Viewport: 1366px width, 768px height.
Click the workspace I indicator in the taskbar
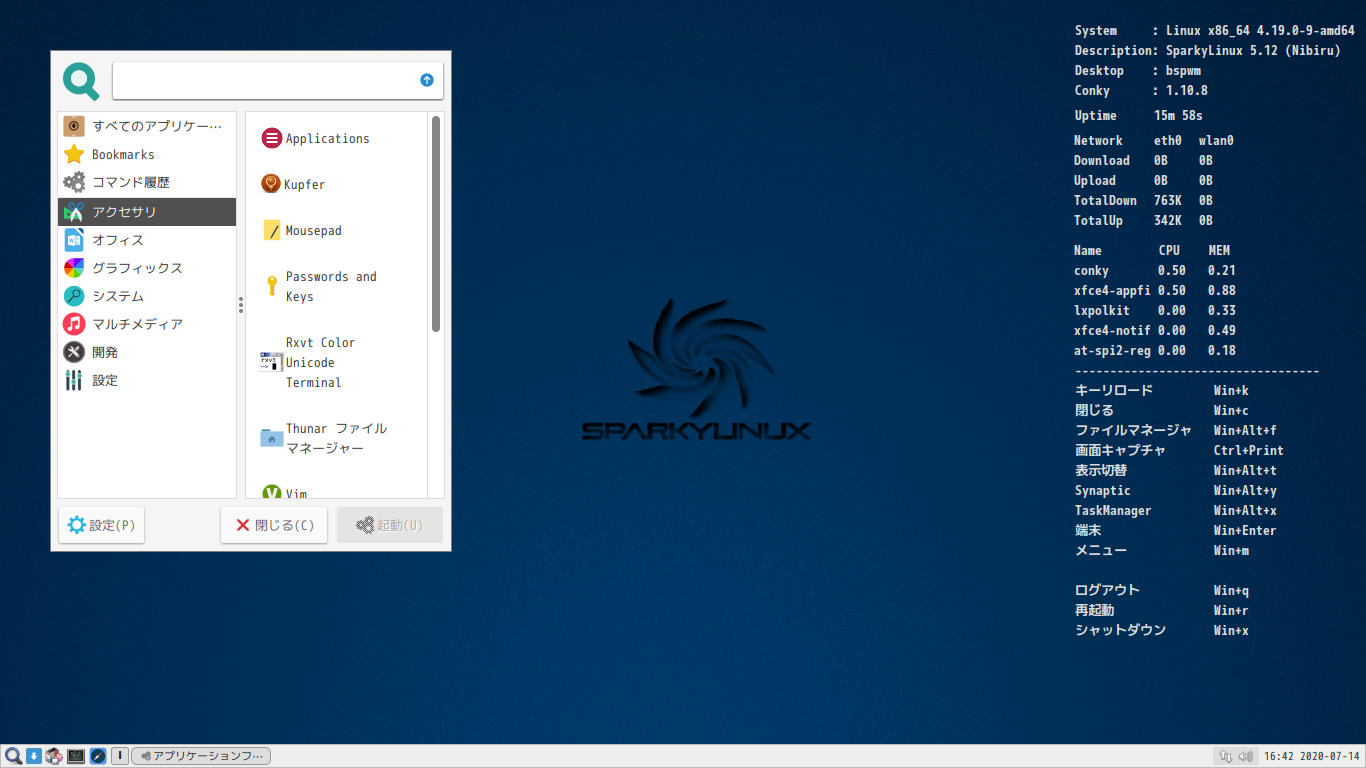119,756
